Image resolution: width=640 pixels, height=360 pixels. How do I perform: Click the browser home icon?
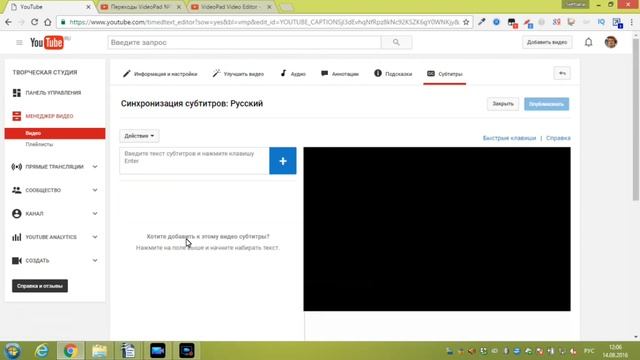47,22
